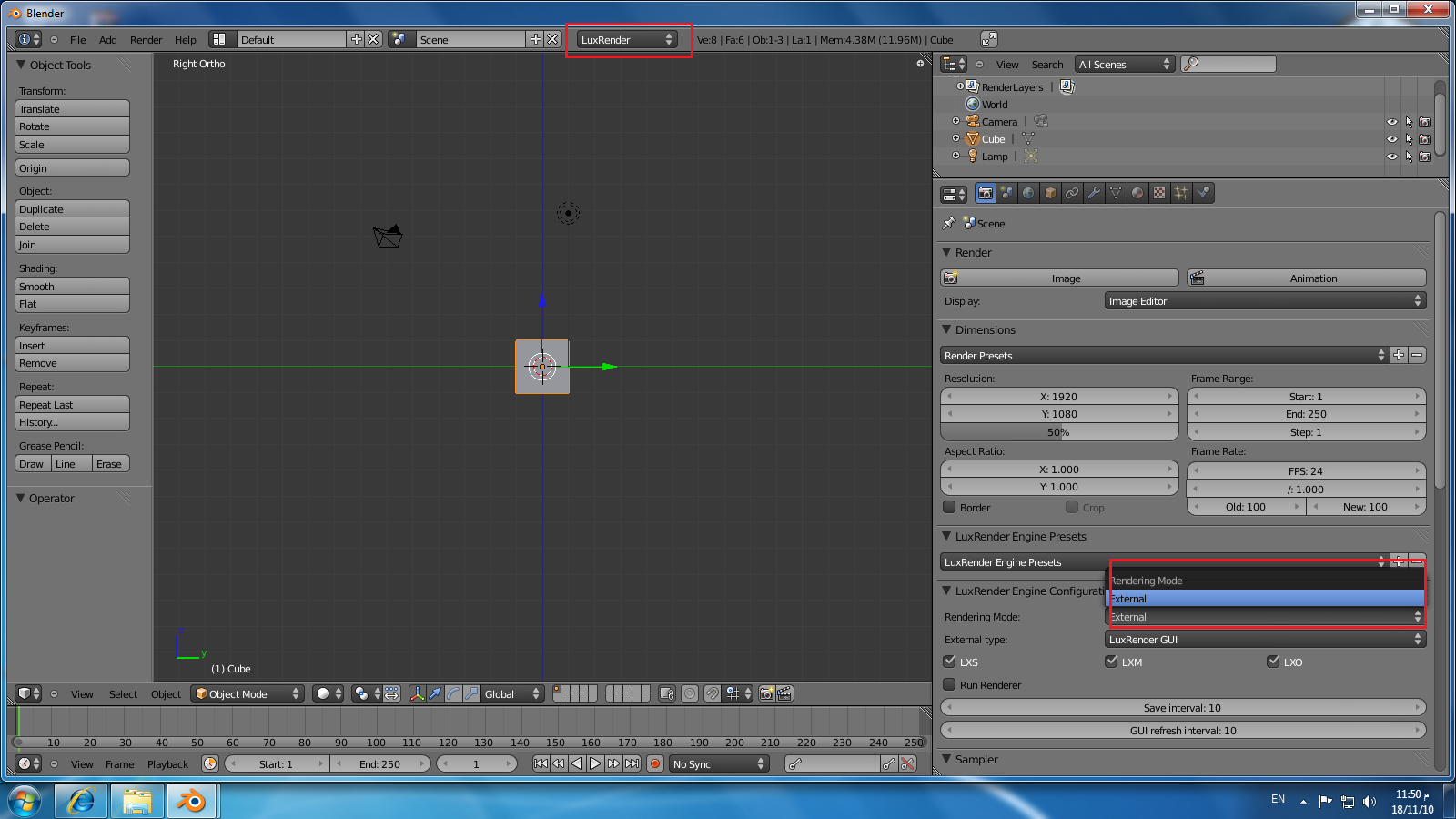Open the External type LuxRender GUI dropdown

click(1265, 640)
